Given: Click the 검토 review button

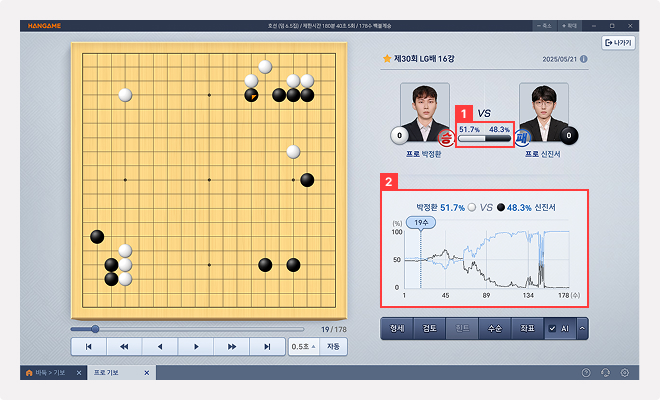Looking at the screenshot, I should tap(429, 328).
